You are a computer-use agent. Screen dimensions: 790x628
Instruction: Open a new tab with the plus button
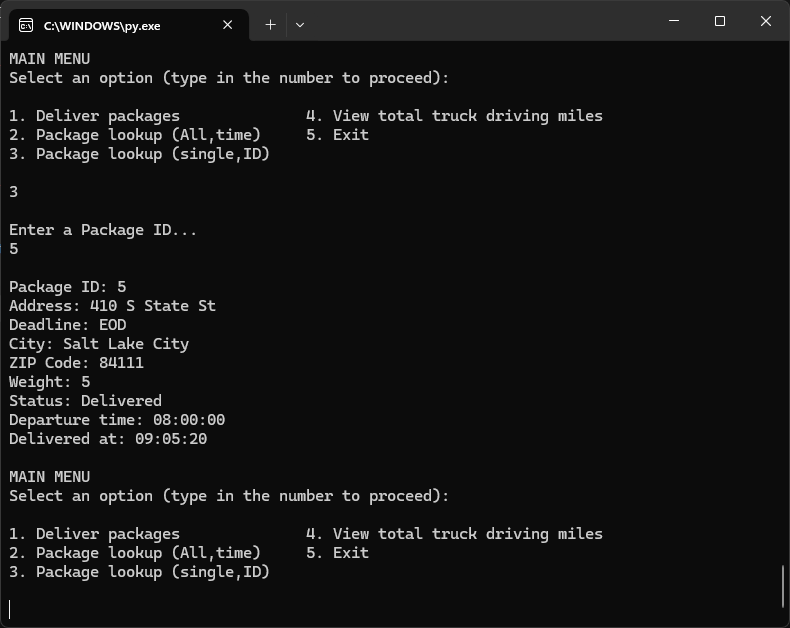coord(271,25)
